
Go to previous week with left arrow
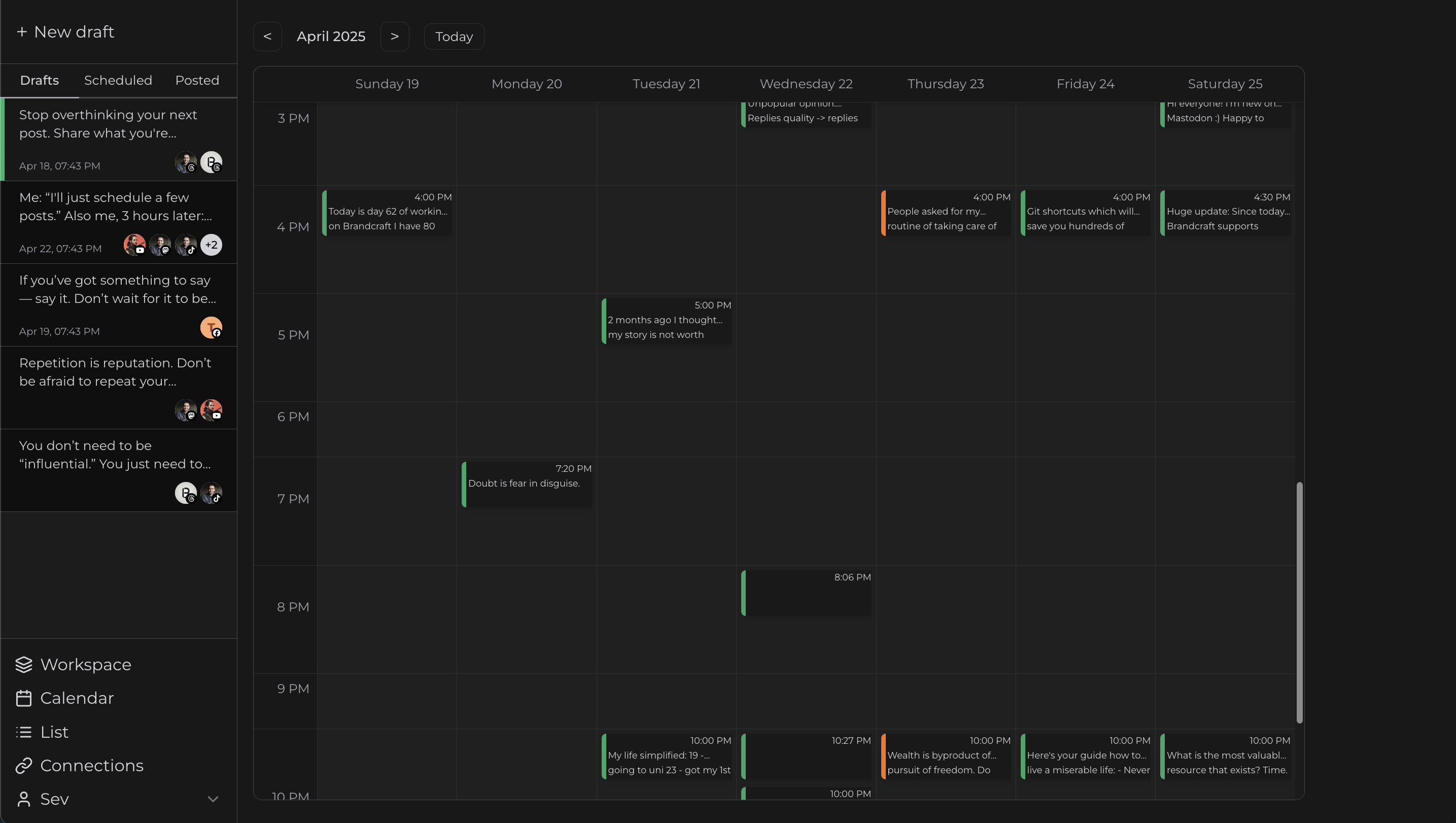(267, 37)
